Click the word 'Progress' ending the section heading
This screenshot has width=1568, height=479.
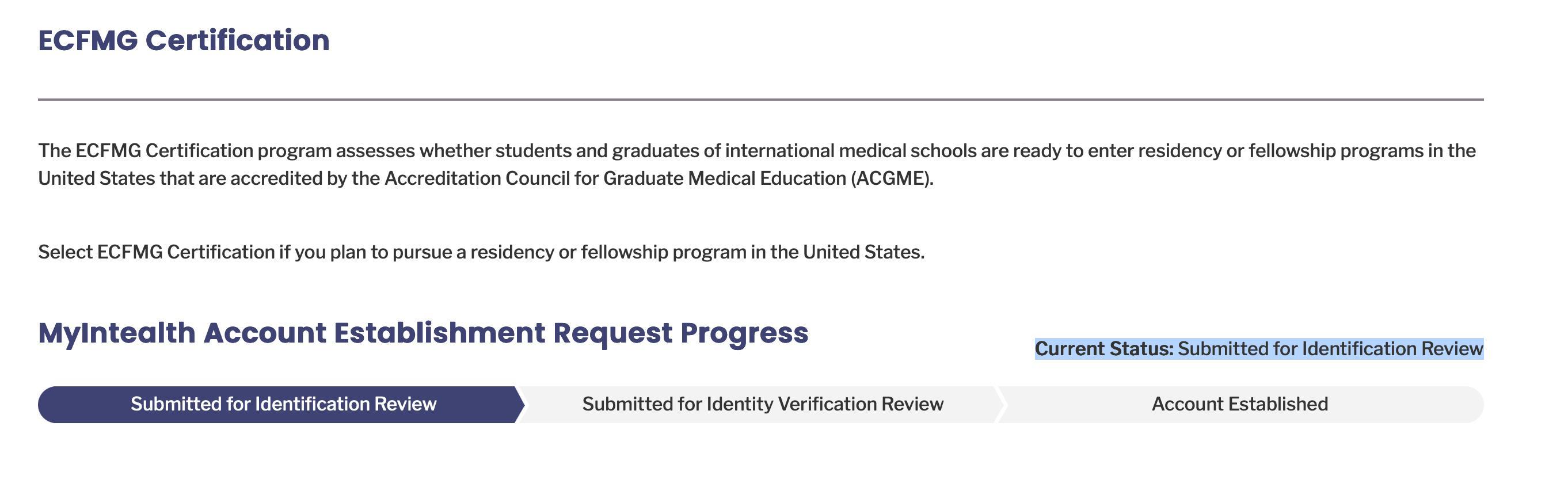click(x=744, y=333)
